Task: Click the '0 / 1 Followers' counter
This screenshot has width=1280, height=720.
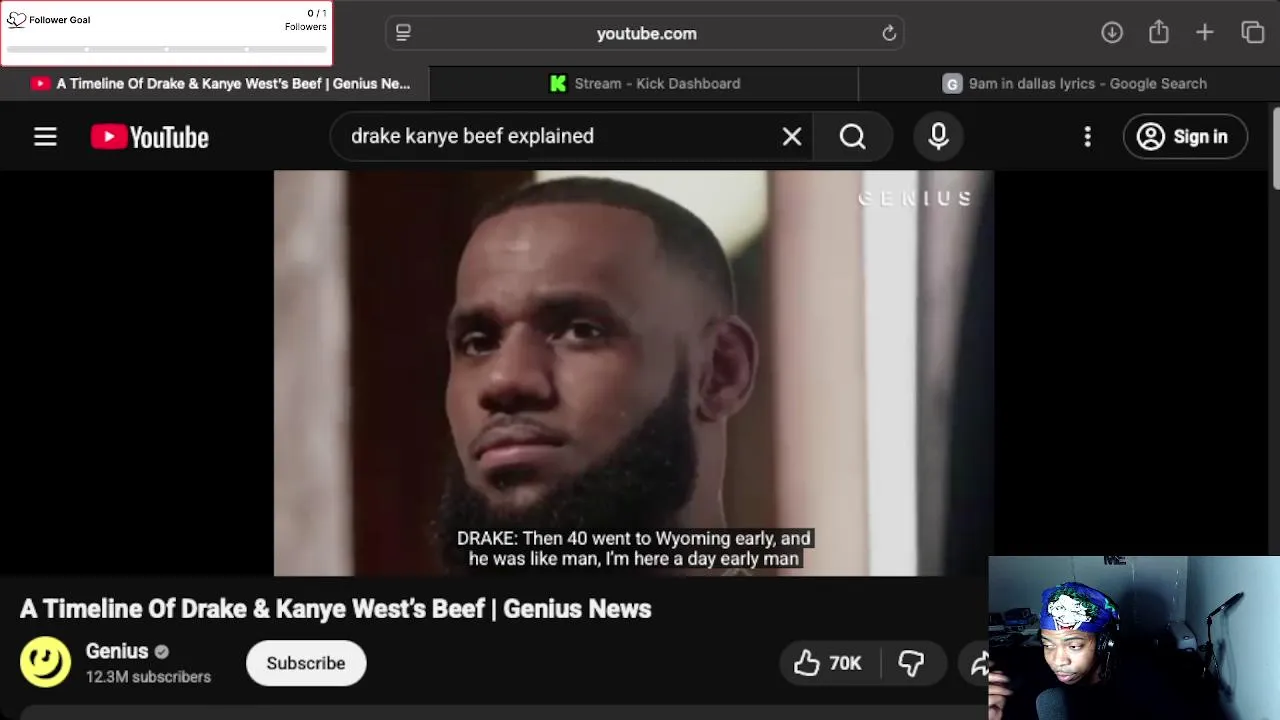Action: pos(306,20)
